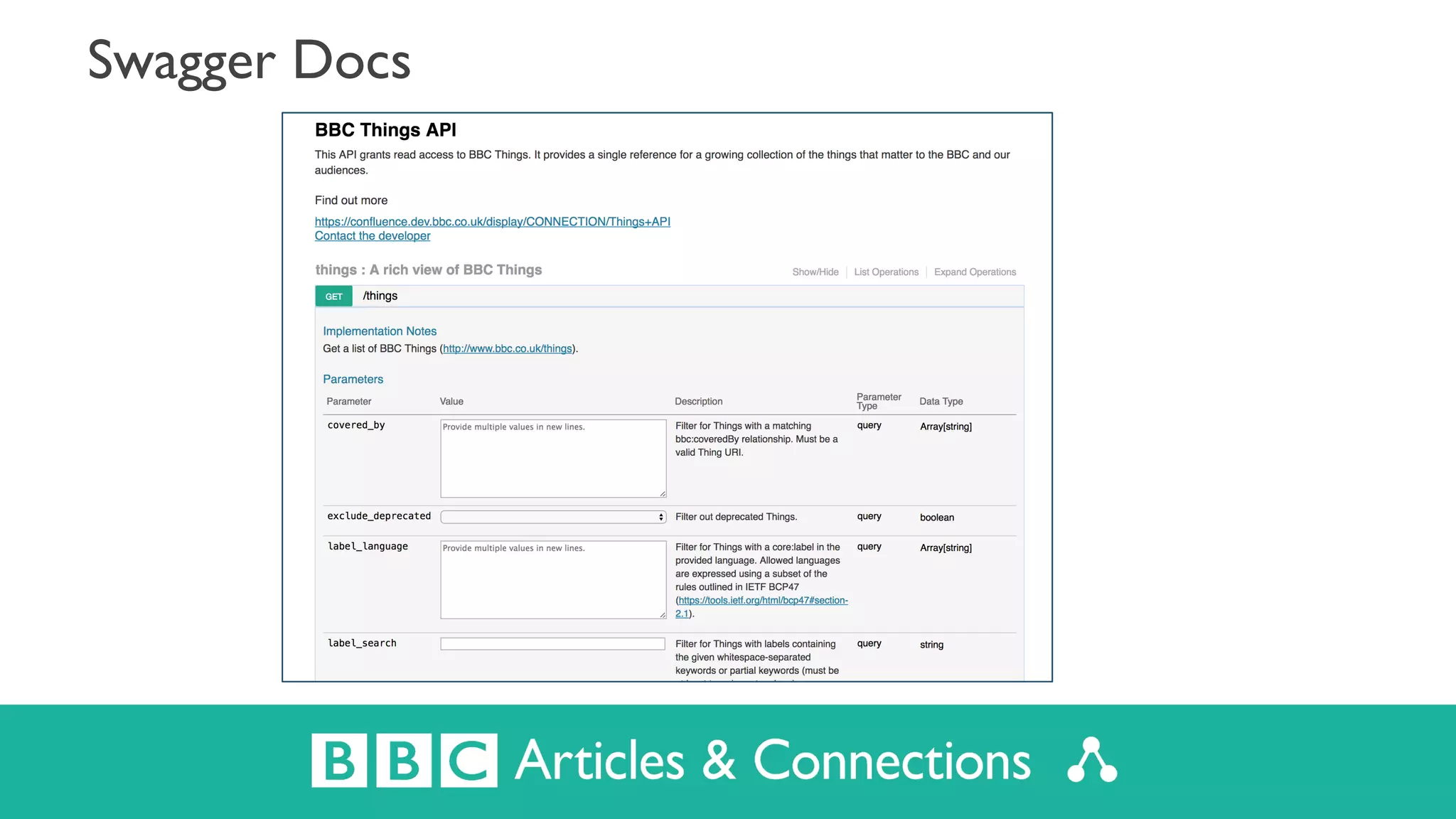The image size is (1456, 819).
Task: Click the Contact the developer link
Action: [373, 236]
